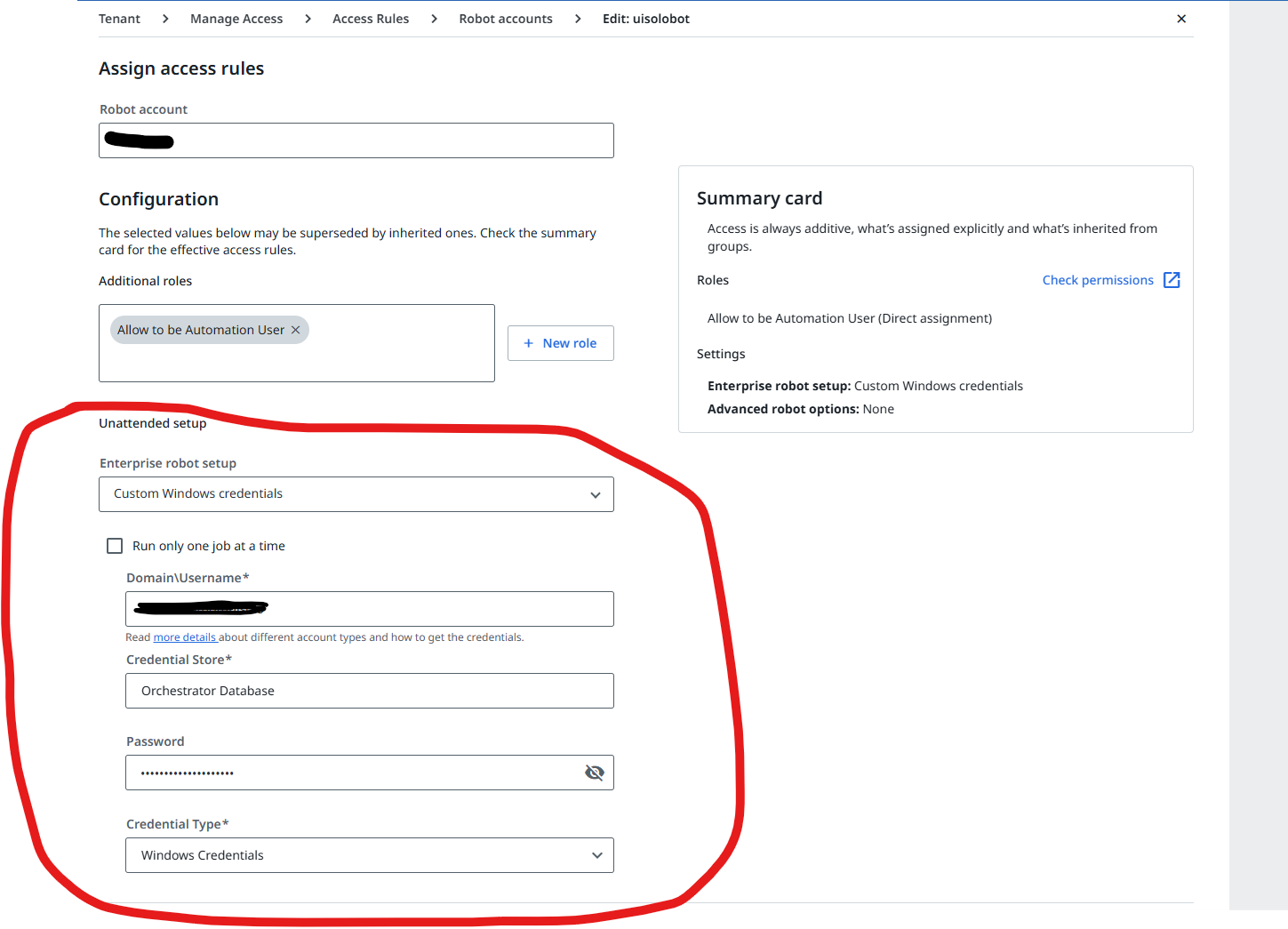Toggle password visibility eye icon
Screen dimensions: 1288x929
[595, 773]
